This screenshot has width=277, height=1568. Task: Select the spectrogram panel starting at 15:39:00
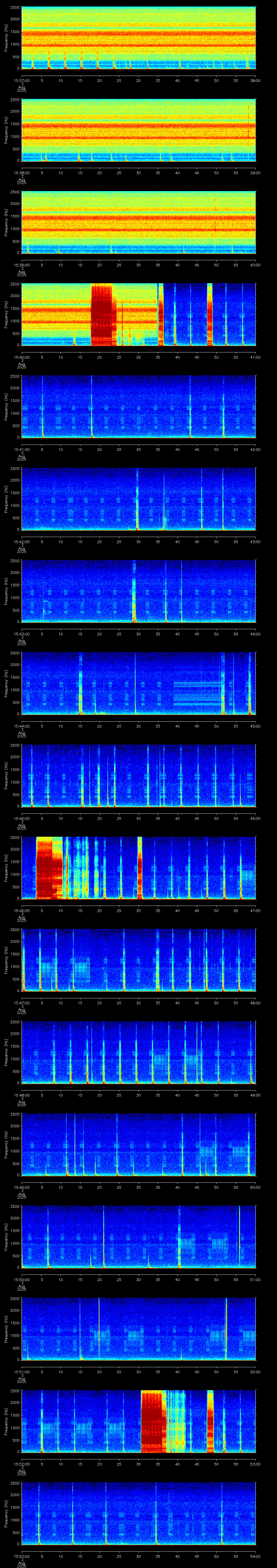138,222
